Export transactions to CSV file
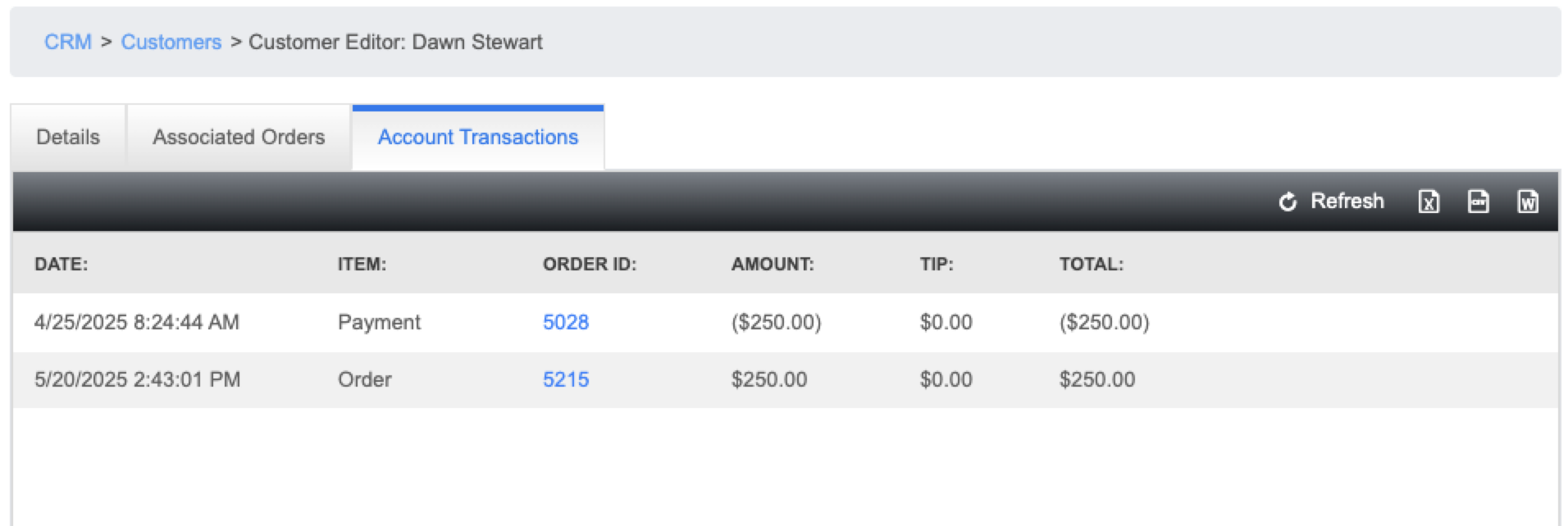 pos(1478,202)
